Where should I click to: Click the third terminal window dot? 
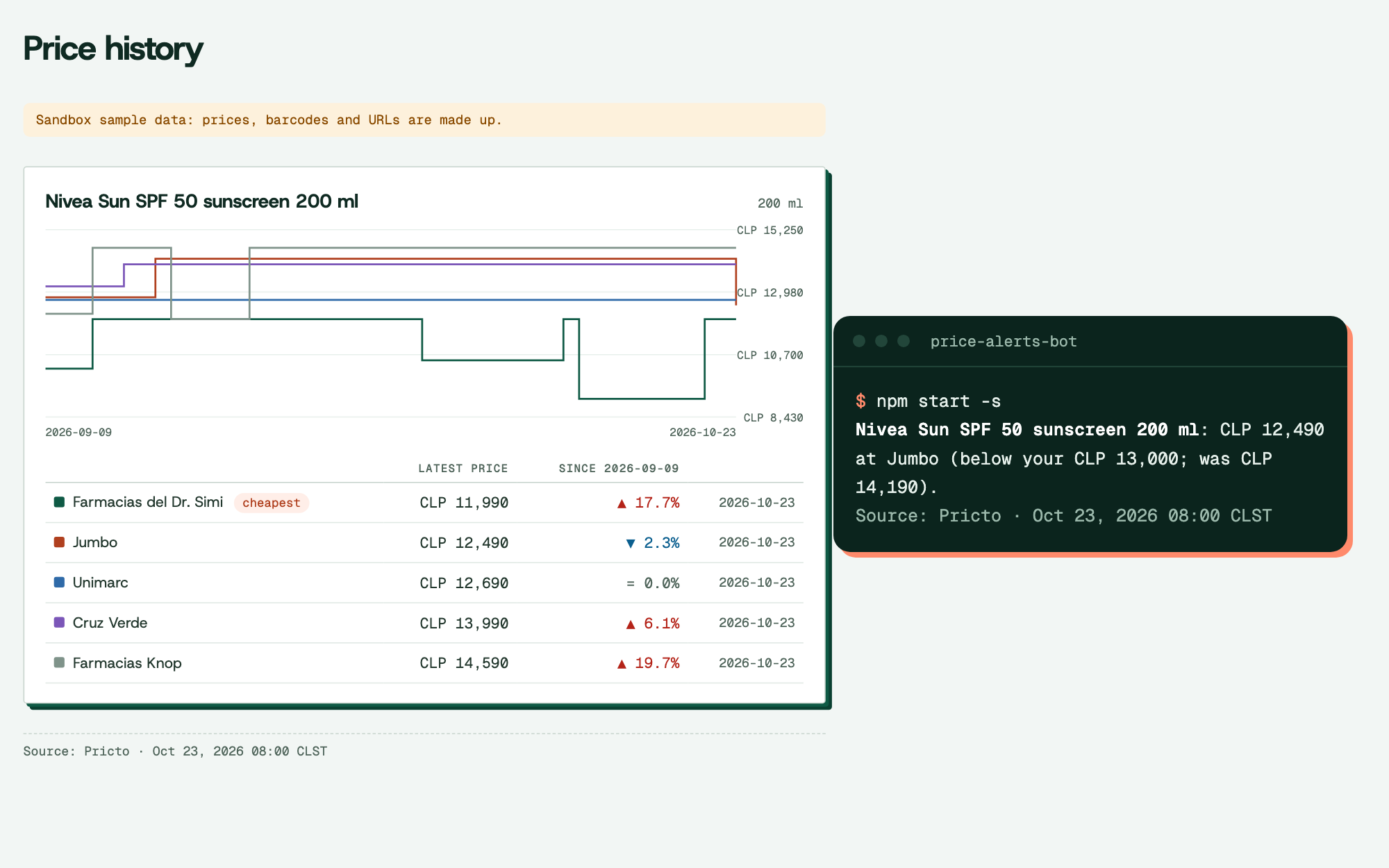point(904,341)
